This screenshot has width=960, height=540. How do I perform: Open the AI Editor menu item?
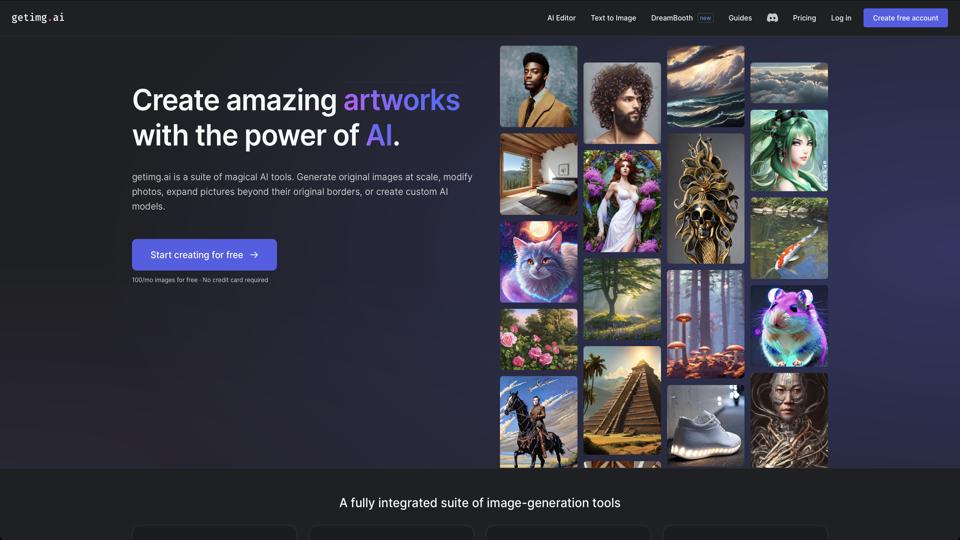pos(561,18)
